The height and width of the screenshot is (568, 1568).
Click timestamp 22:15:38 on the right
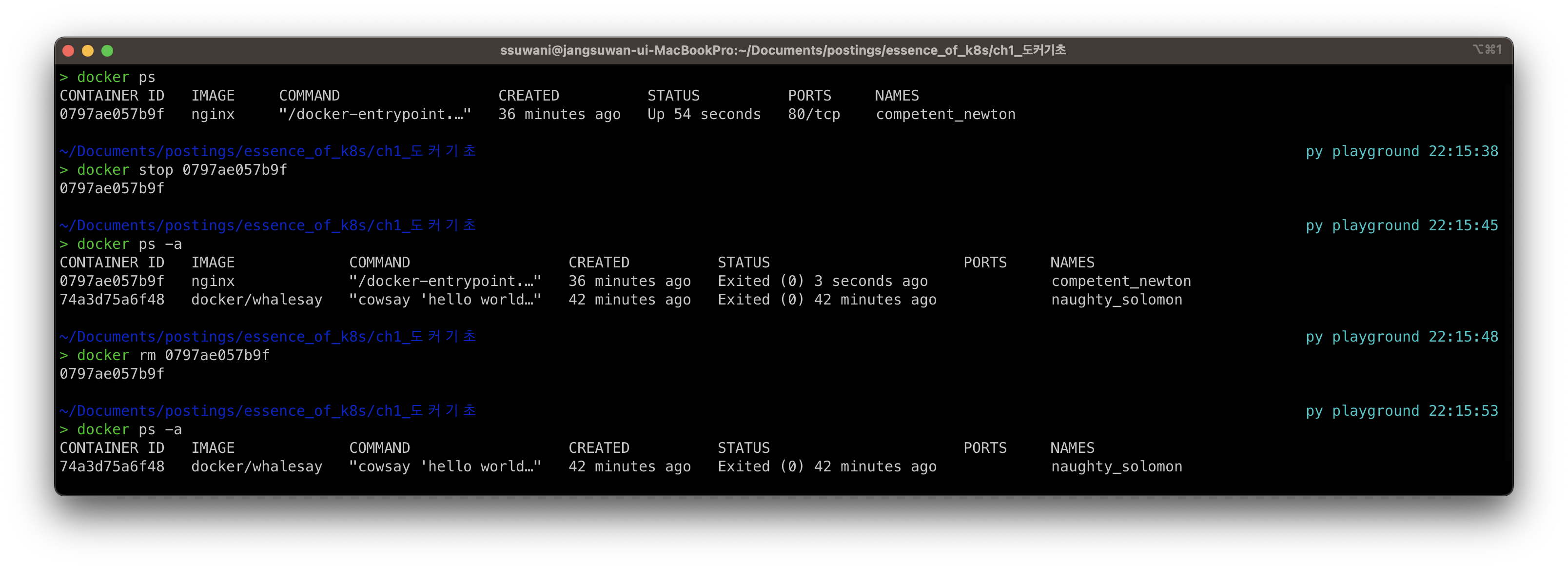coord(1463,151)
